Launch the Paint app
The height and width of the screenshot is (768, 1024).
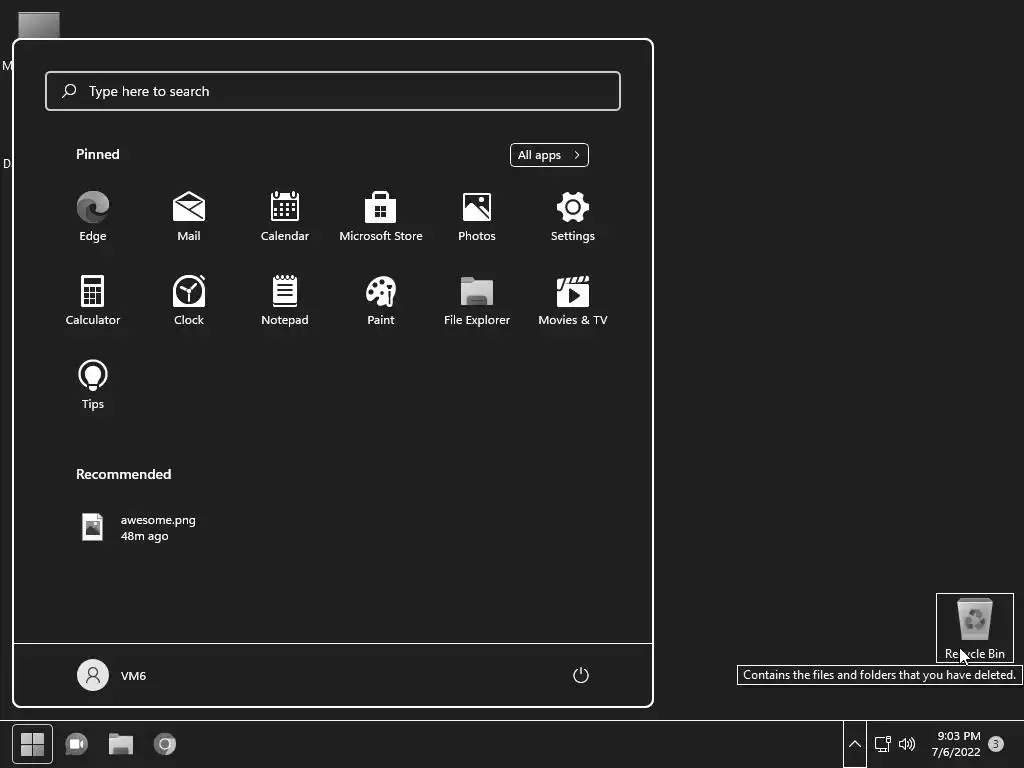click(x=381, y=300)
